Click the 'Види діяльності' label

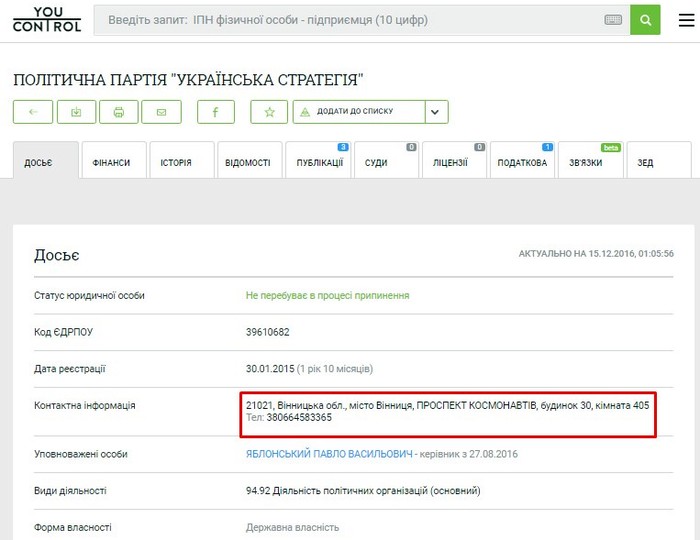[70, 491]
